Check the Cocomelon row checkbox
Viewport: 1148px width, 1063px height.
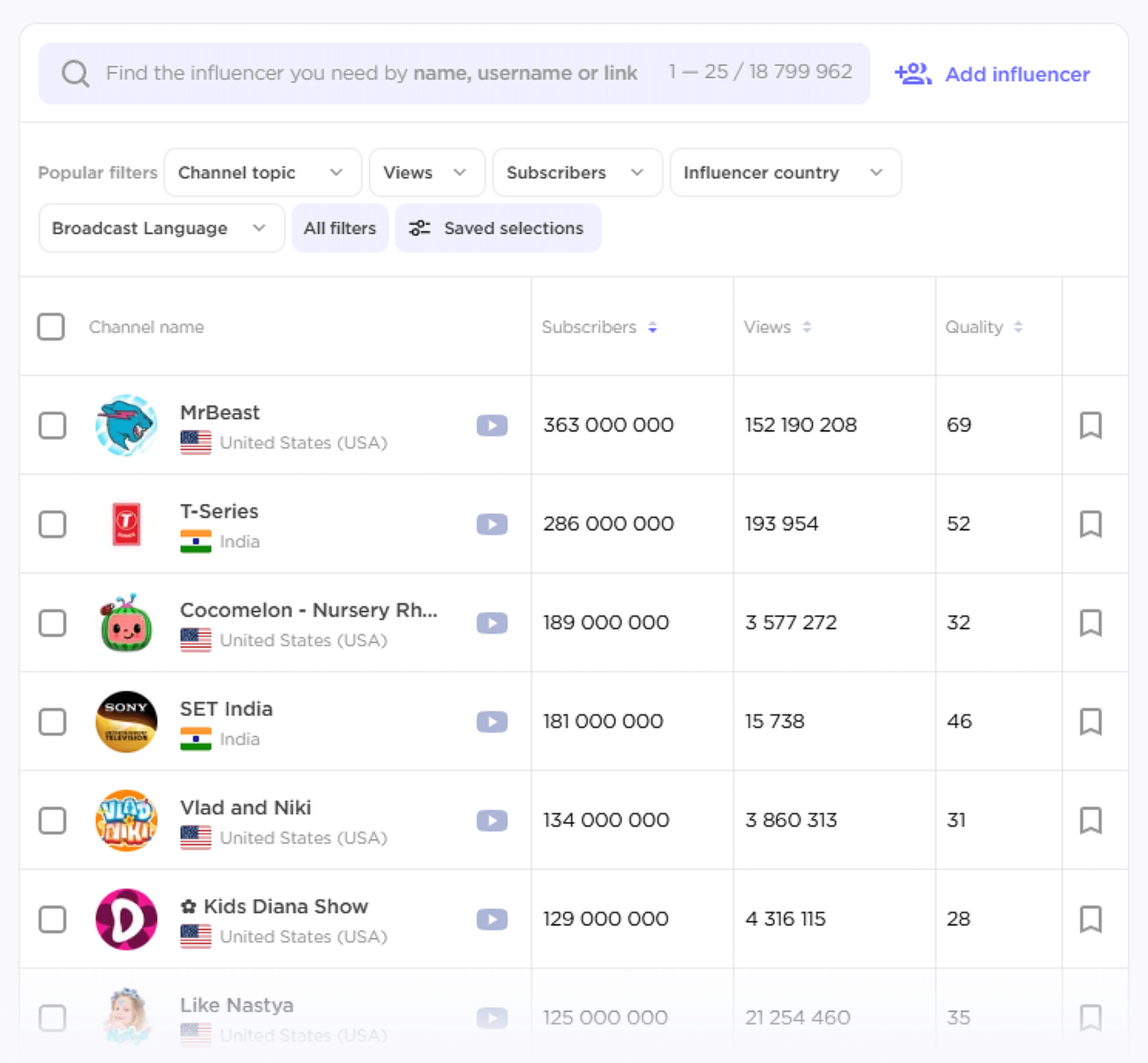pyautogui.click(x=52, y=623)
